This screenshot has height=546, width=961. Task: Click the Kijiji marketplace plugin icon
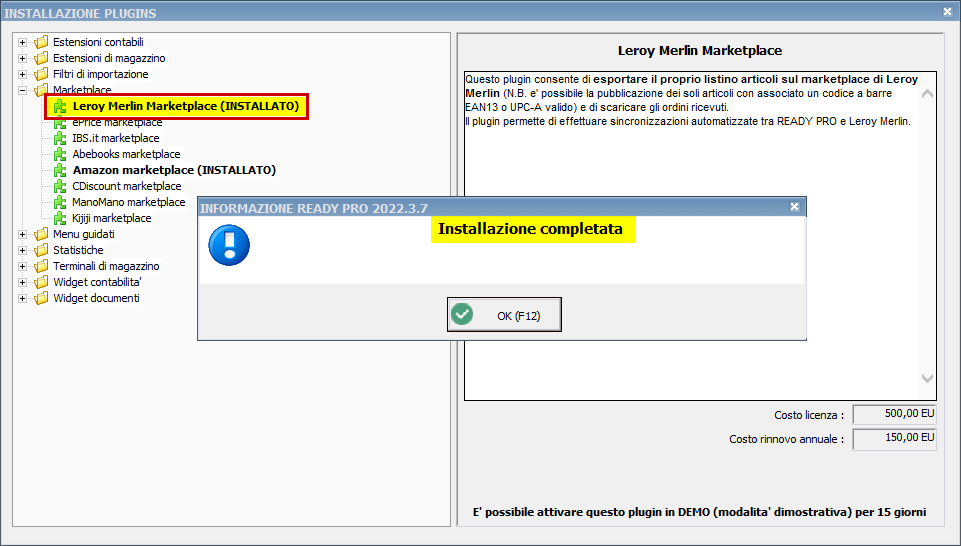point(60,218)
